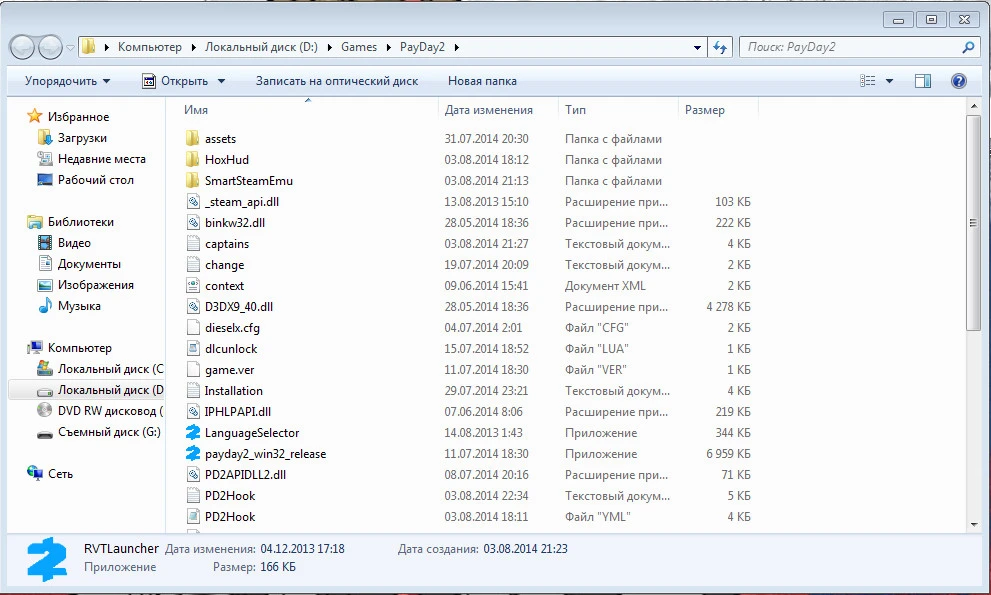Click the Избранное star icon

click(35, 116)
